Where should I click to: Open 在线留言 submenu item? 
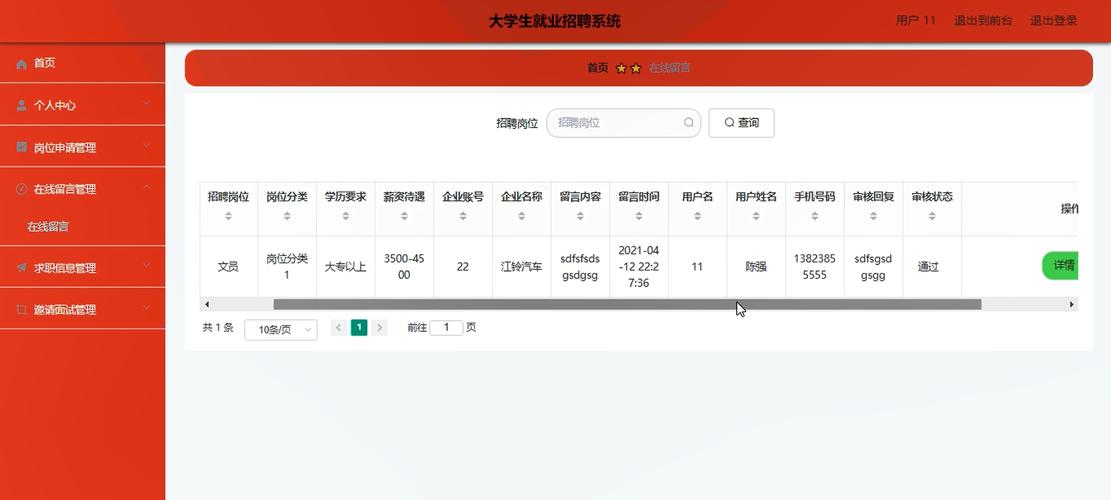pyautogui.click(x=48, y=227)
